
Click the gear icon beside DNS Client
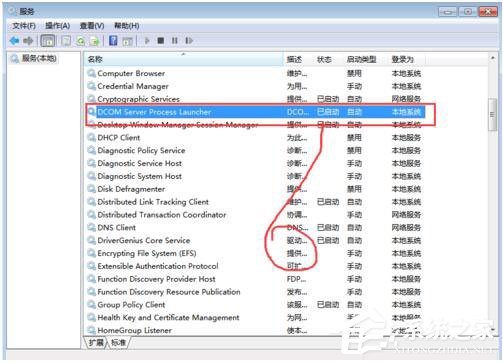coord(91,227)
